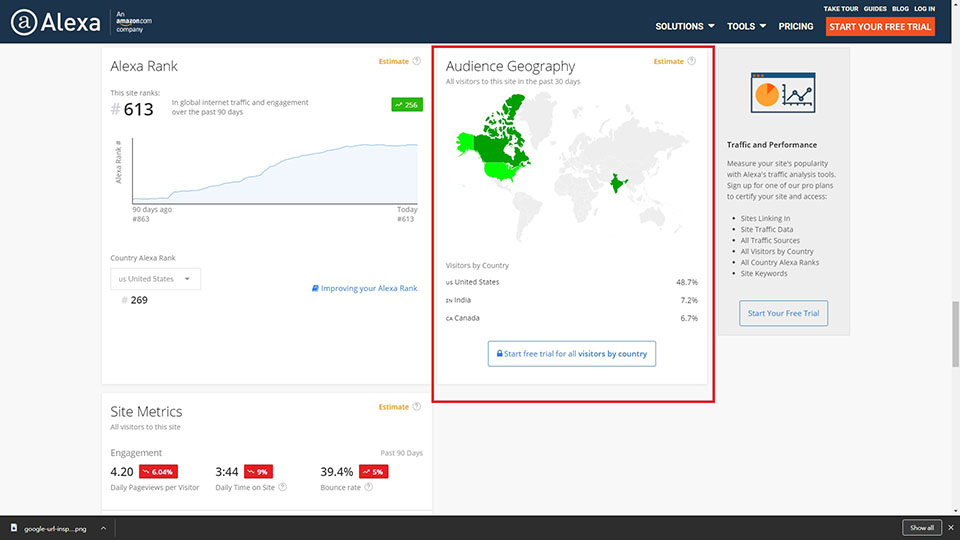Click Take Tour in top navigation
Screen dimensions: 960x540
[841, 9]
